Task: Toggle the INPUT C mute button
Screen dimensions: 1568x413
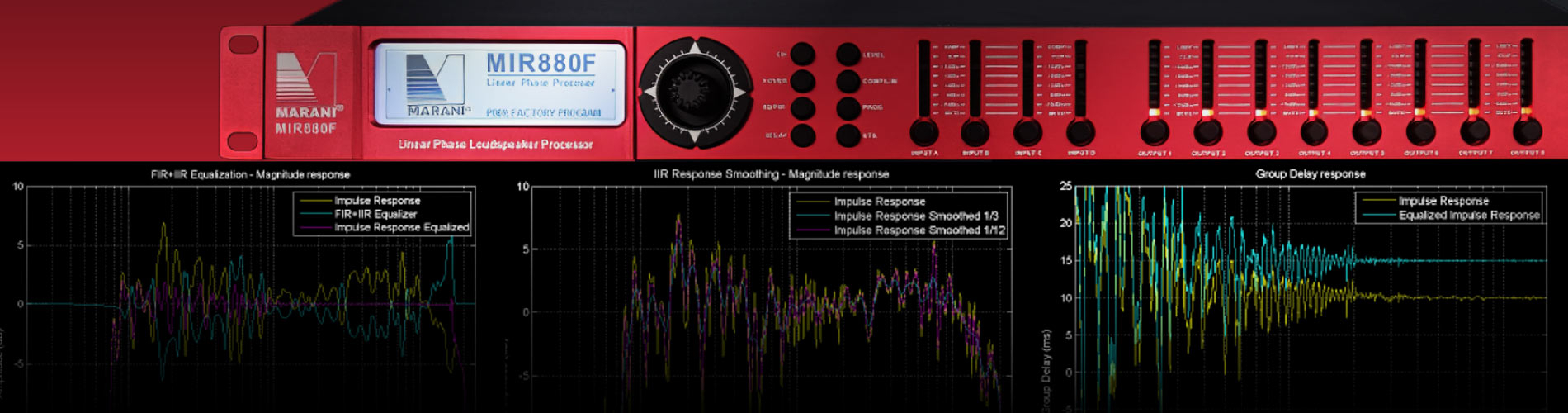Action: point(1028,132)
